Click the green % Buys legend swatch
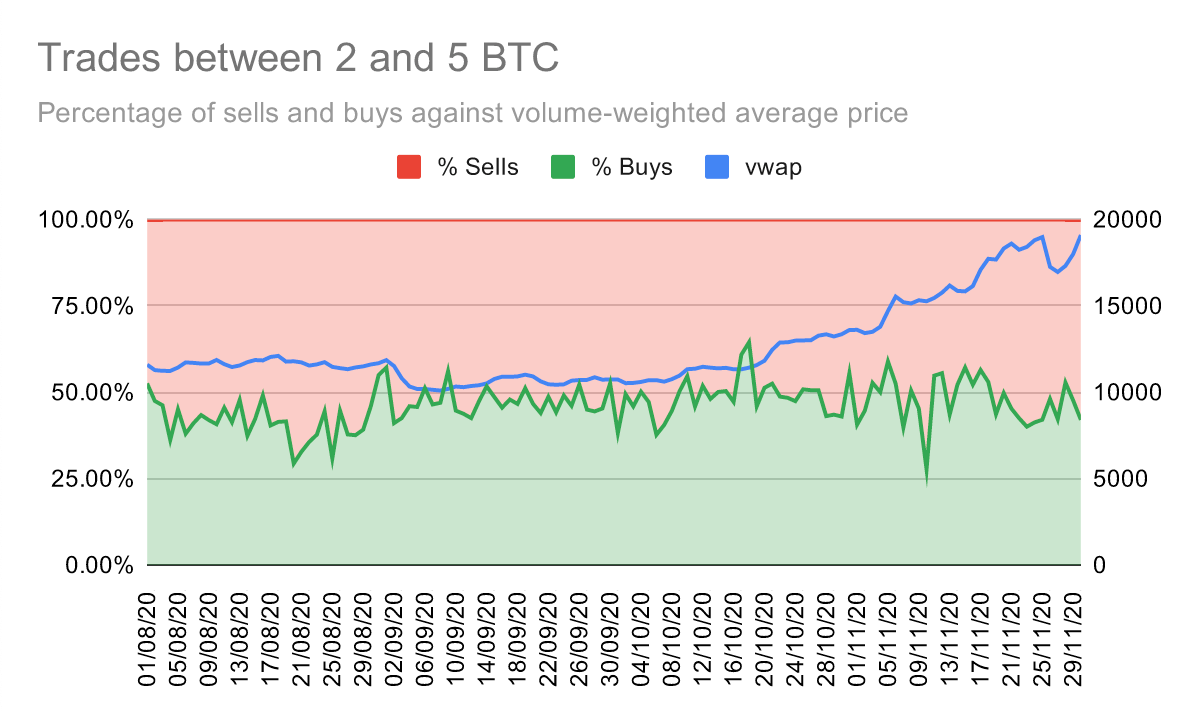The width and height of the screenshot is (1178, 713). click(x=563, y=167)
